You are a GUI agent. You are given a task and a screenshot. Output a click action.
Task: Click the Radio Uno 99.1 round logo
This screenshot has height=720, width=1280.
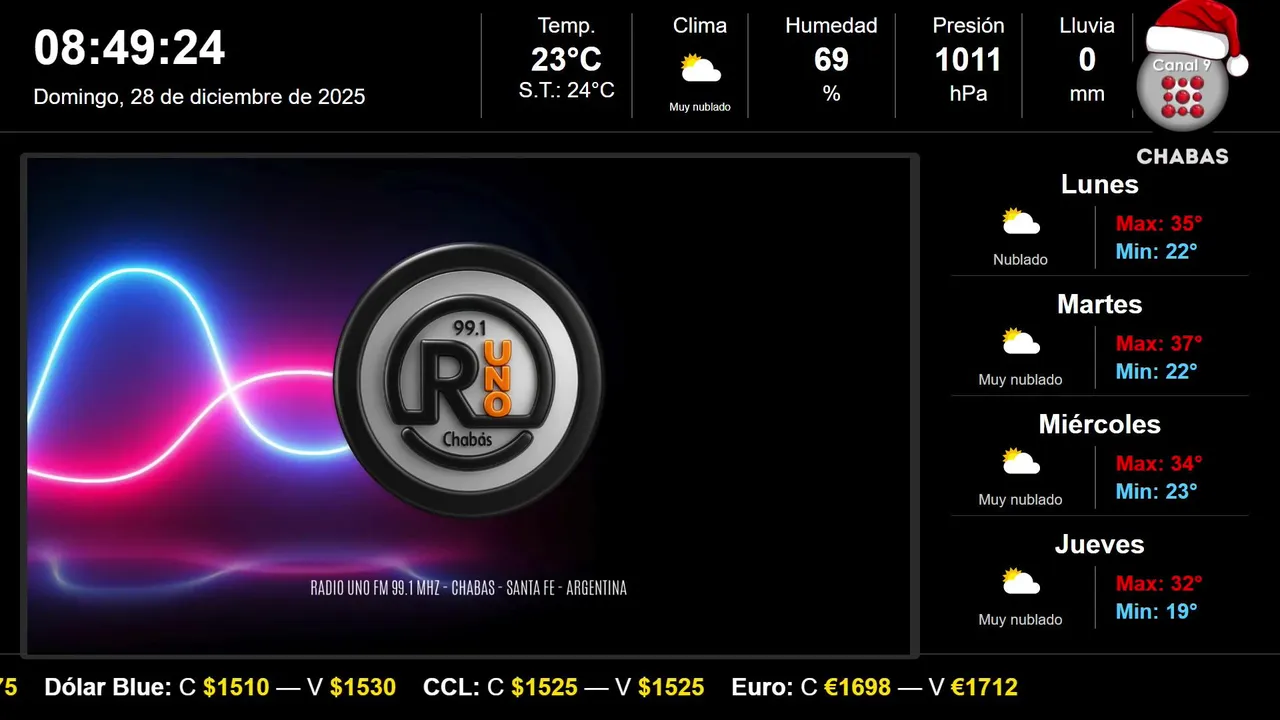click(468, 380)
